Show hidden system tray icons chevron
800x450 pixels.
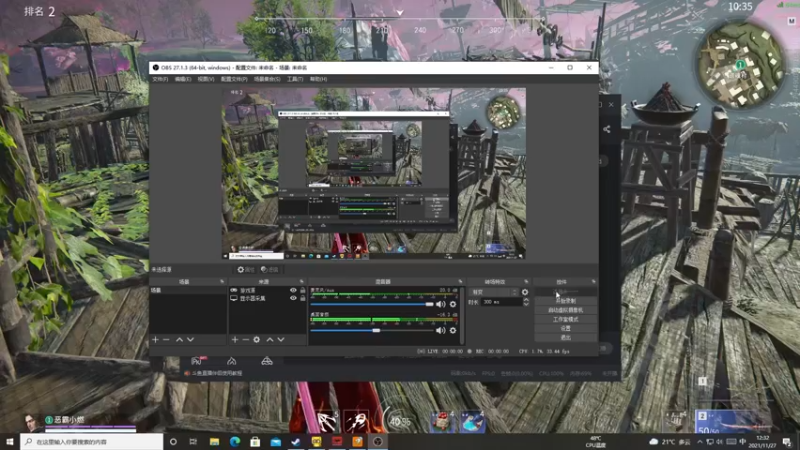[x=699, y=442]
